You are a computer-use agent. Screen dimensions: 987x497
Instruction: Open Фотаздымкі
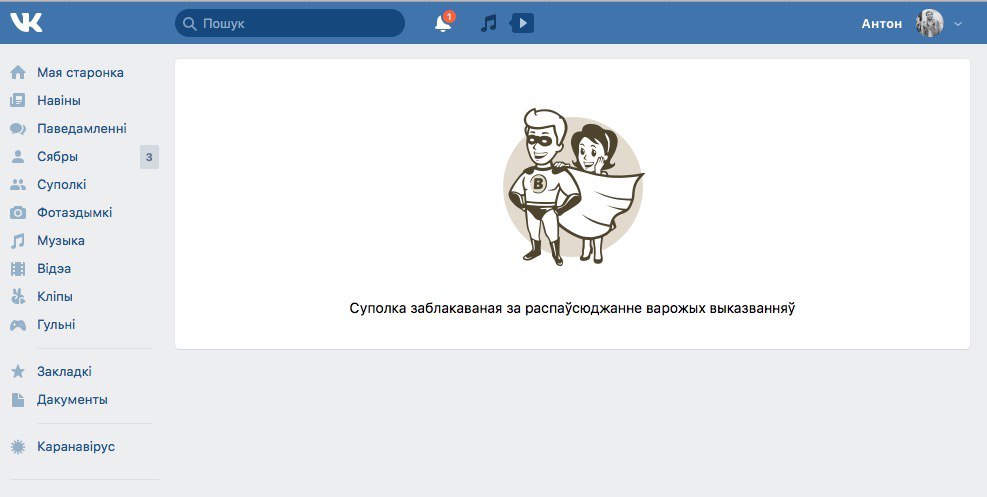[74, 213]
